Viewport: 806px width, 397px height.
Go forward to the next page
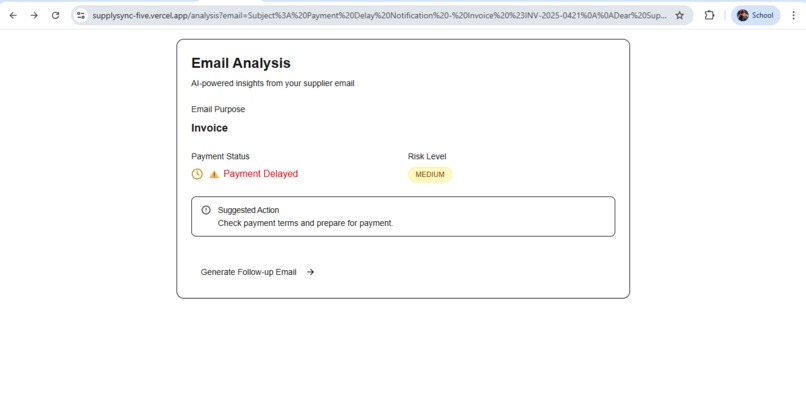tap(34, 15)
